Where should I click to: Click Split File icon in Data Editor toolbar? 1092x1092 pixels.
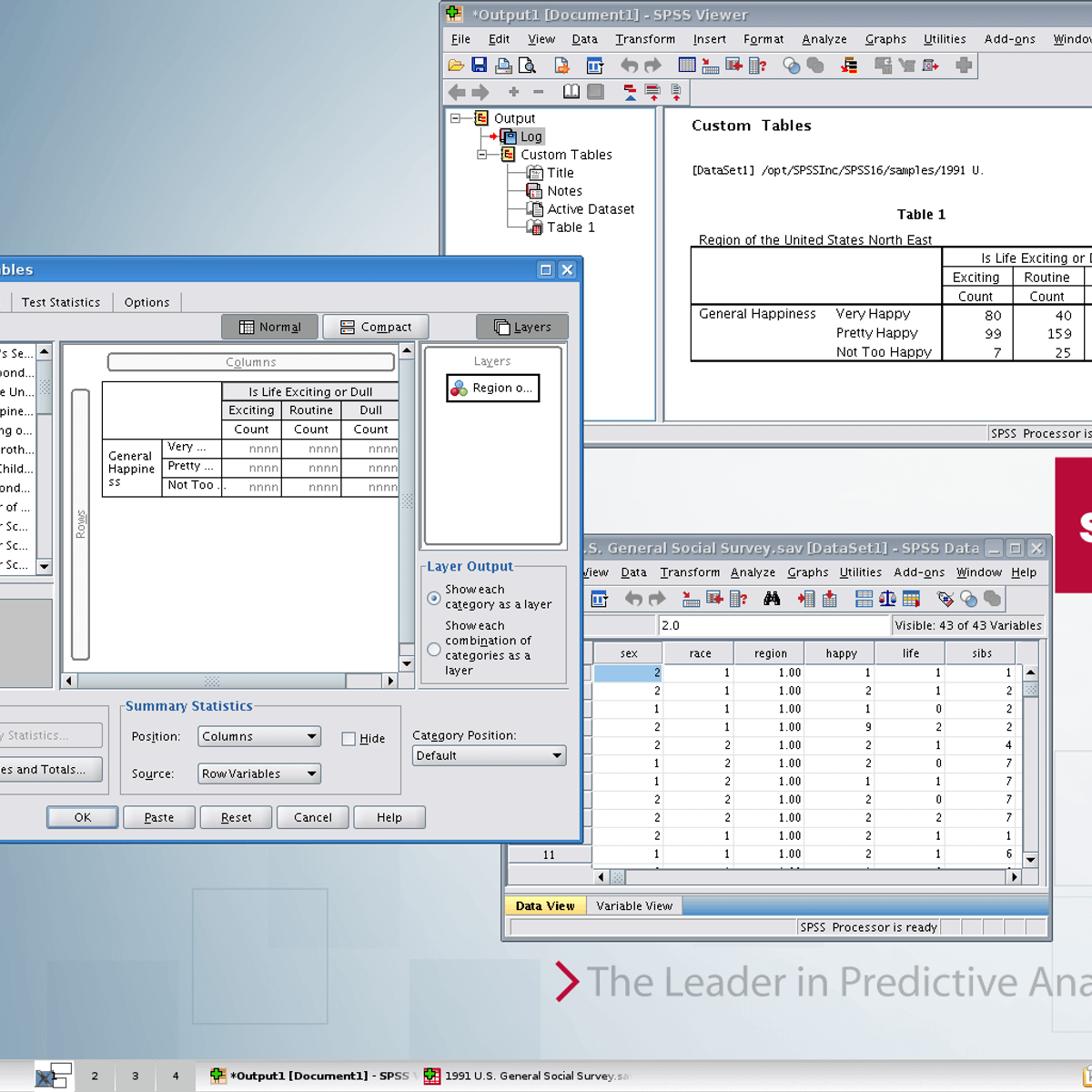coord(864,599)
